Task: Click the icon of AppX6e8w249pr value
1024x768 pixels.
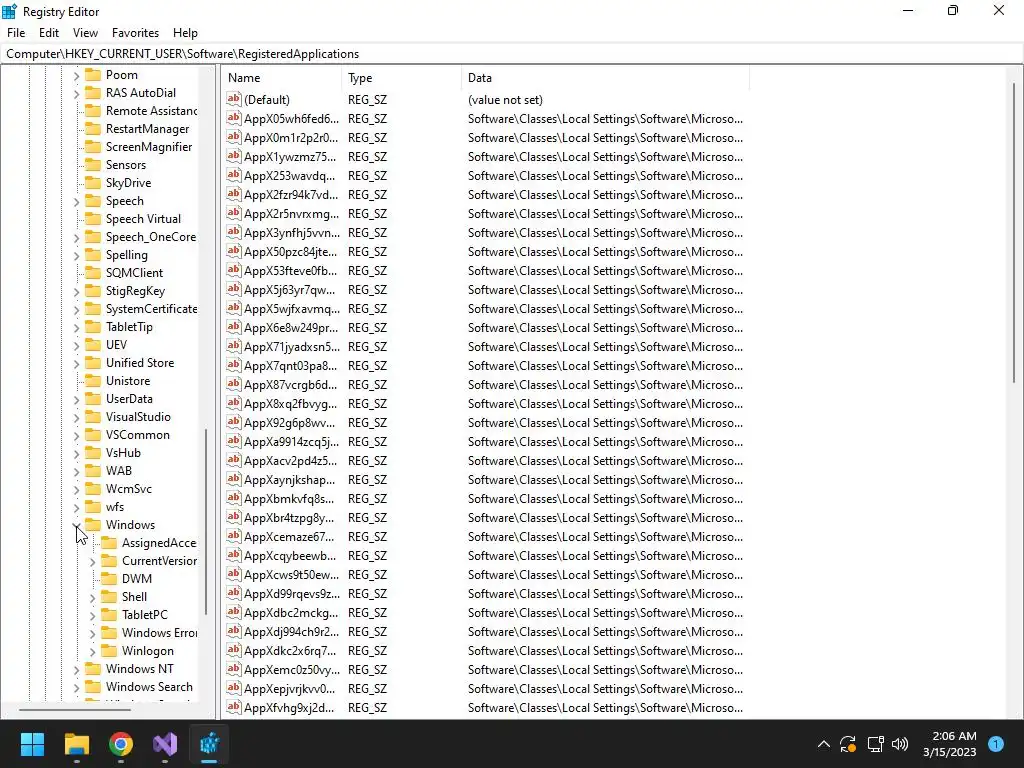Action: click(x=234, y=327)
